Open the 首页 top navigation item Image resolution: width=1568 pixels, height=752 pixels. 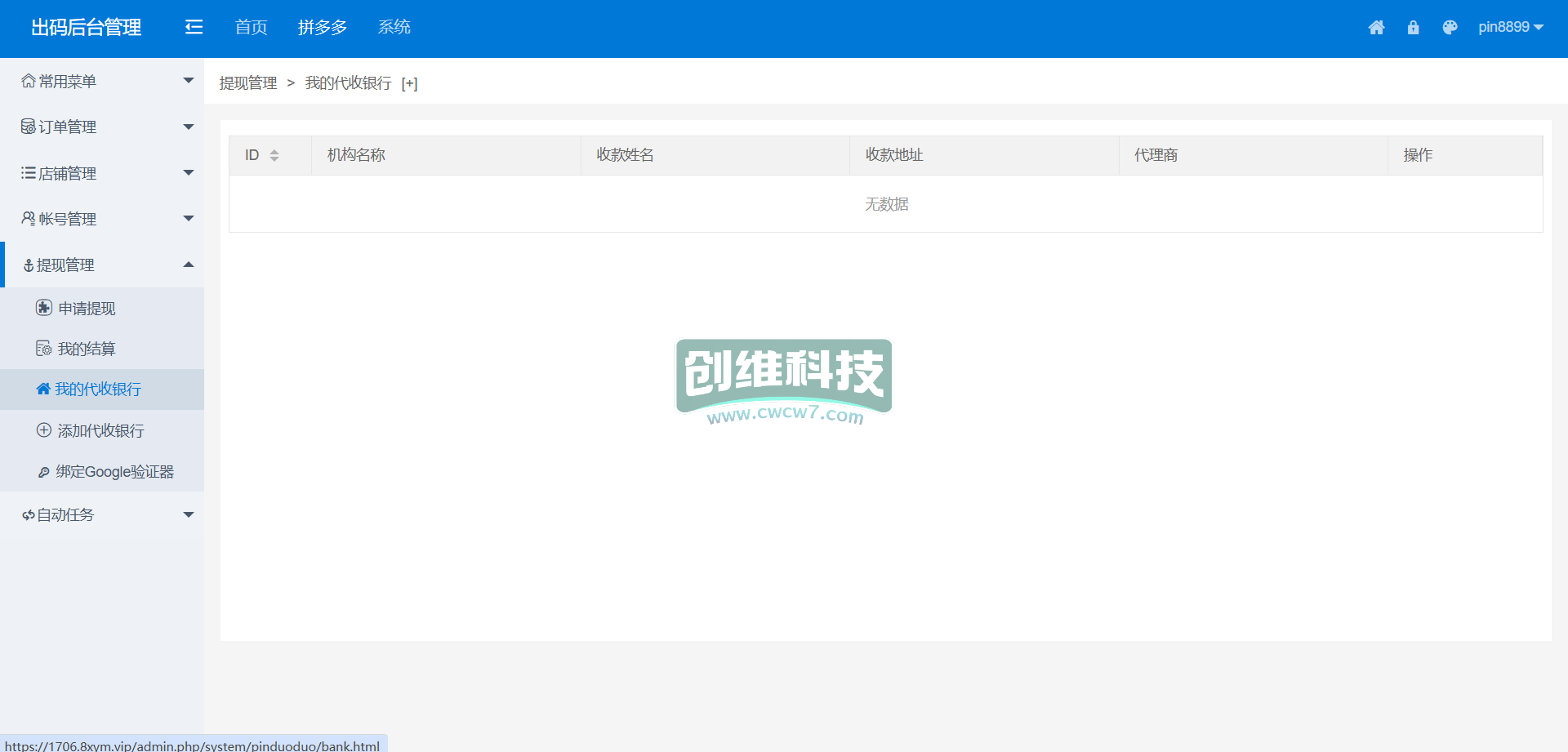coord(251,28)
